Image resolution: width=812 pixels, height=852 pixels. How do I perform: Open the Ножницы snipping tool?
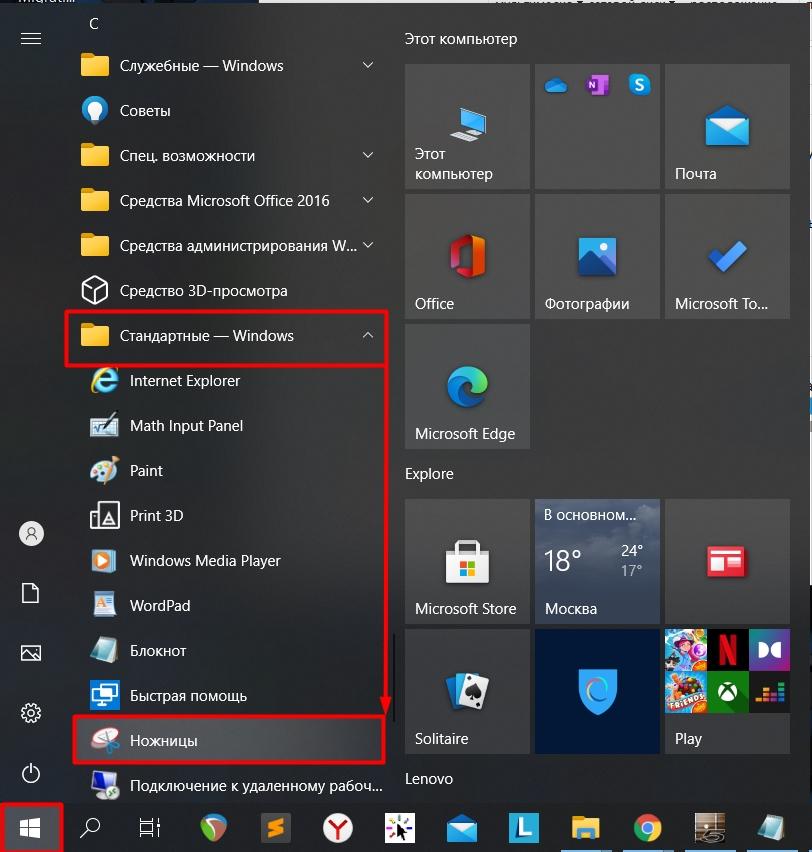228,741
